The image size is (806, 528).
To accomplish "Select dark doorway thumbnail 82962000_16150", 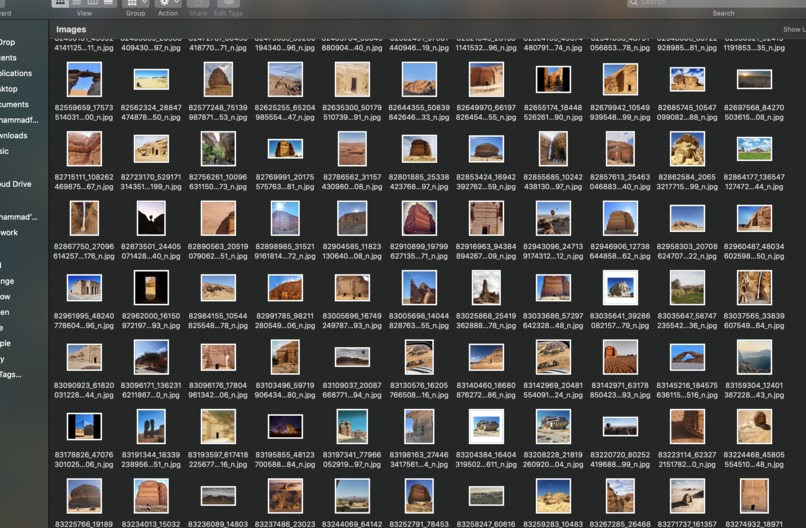I will 151,287.
